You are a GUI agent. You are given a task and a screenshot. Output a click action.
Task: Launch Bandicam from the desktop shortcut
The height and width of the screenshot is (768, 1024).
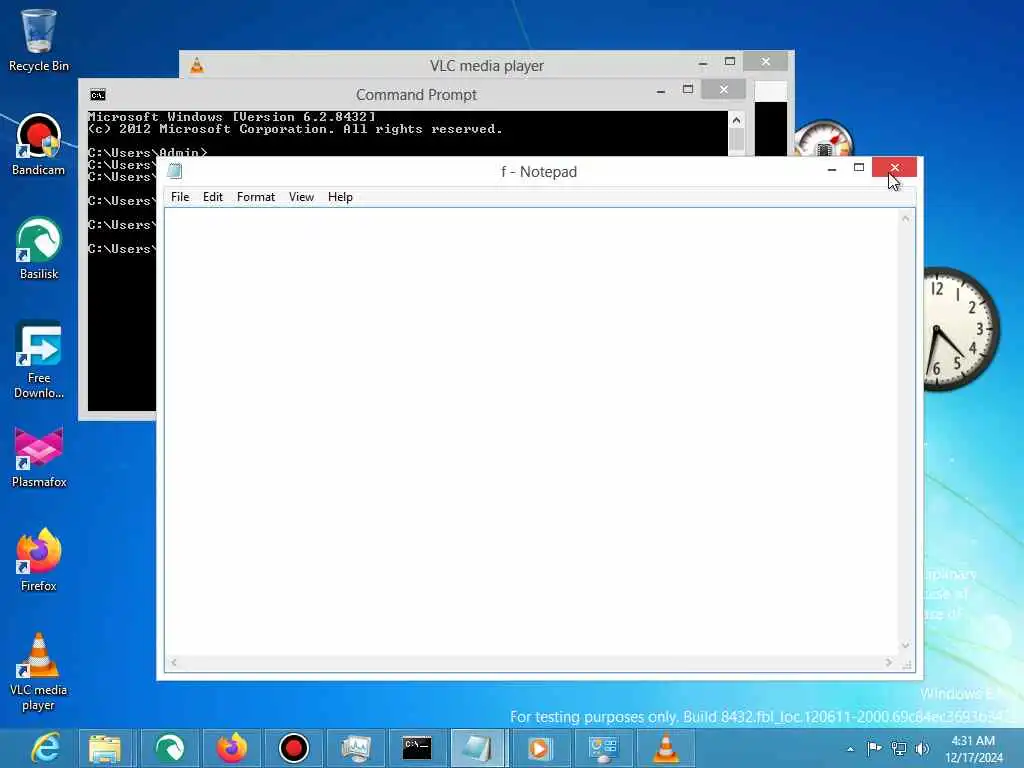(x=39, y=145)
